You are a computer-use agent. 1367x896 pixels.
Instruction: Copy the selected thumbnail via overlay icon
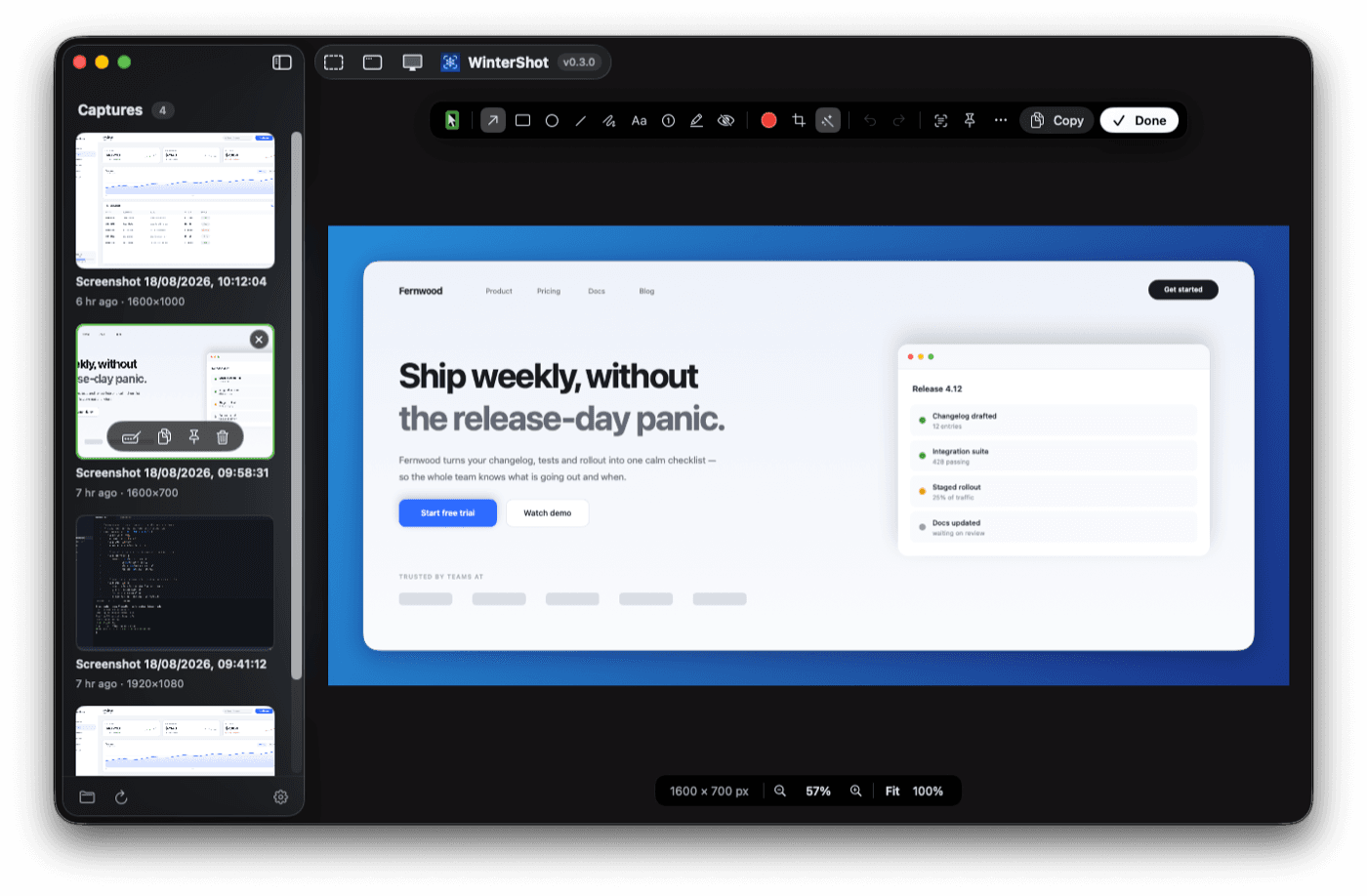[x=164, y=437]
